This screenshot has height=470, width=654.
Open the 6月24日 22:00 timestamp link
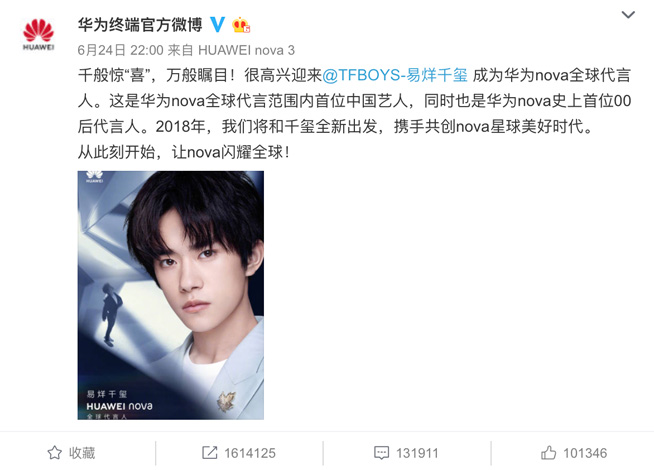coord(121,50)
